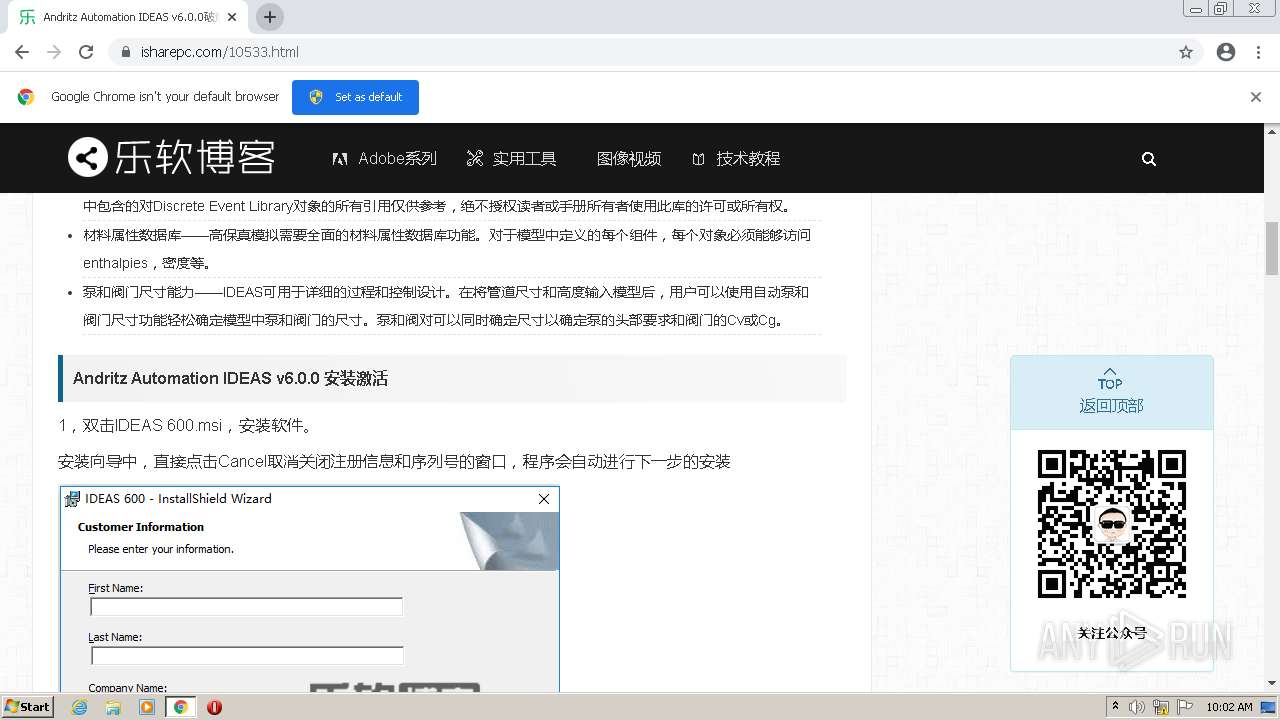The width and height of the screenshot is (1280, 720).
Task: Go back with browser back arrow
Action: pyautogui.click(x=22, y=52)
